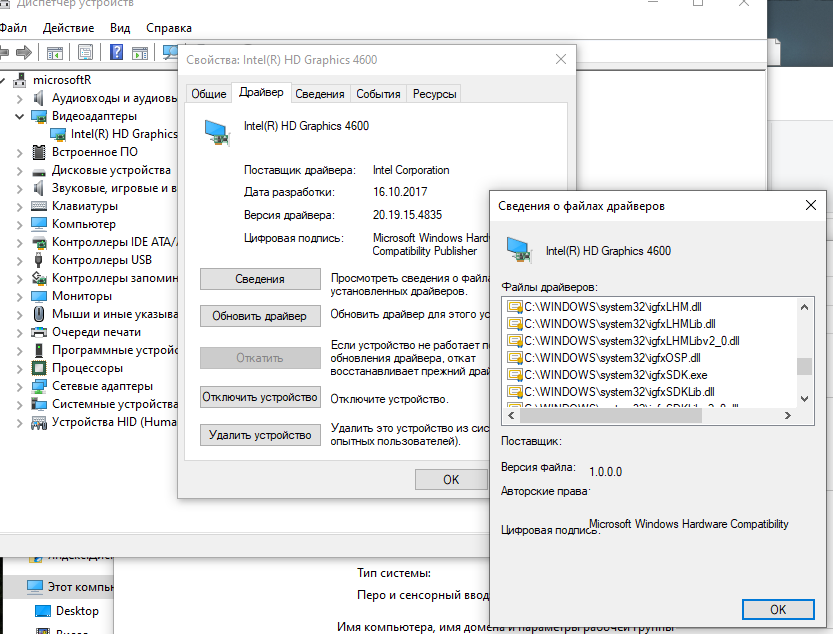Click the blue Help question mark toolbar icon
833x634 pixels.
point(116,52)
